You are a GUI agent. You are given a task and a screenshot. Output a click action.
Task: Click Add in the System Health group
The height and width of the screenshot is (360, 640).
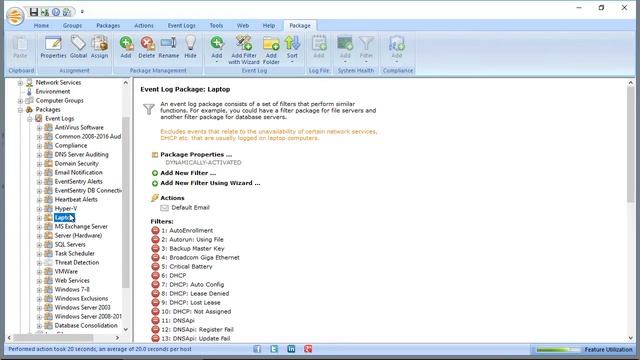click(x=345, y=49)
